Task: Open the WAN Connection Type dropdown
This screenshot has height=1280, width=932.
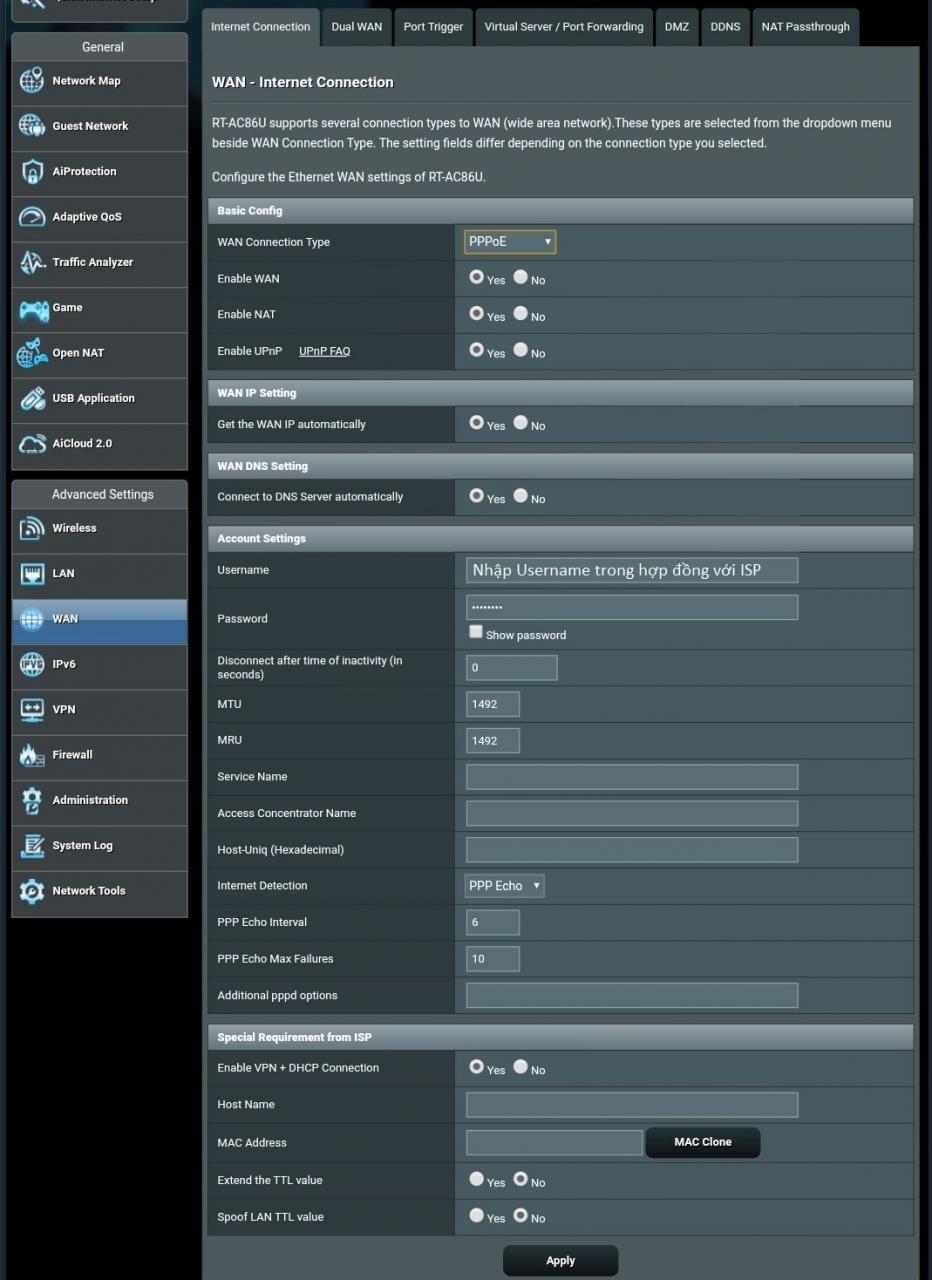Action: [x=510, y=242]
